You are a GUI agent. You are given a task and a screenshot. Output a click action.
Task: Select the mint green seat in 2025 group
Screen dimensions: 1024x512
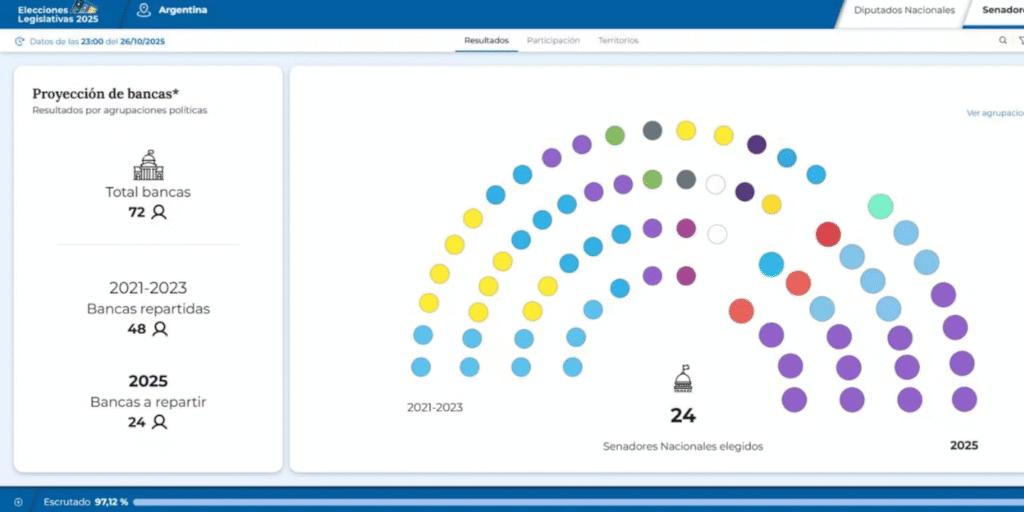pyautogui.click(x=880, y=206)
